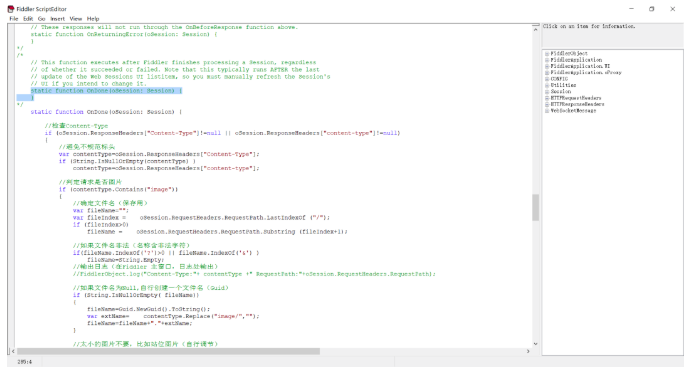
Task: Select the CONFIG class label
Action: [x=559, y=79]
